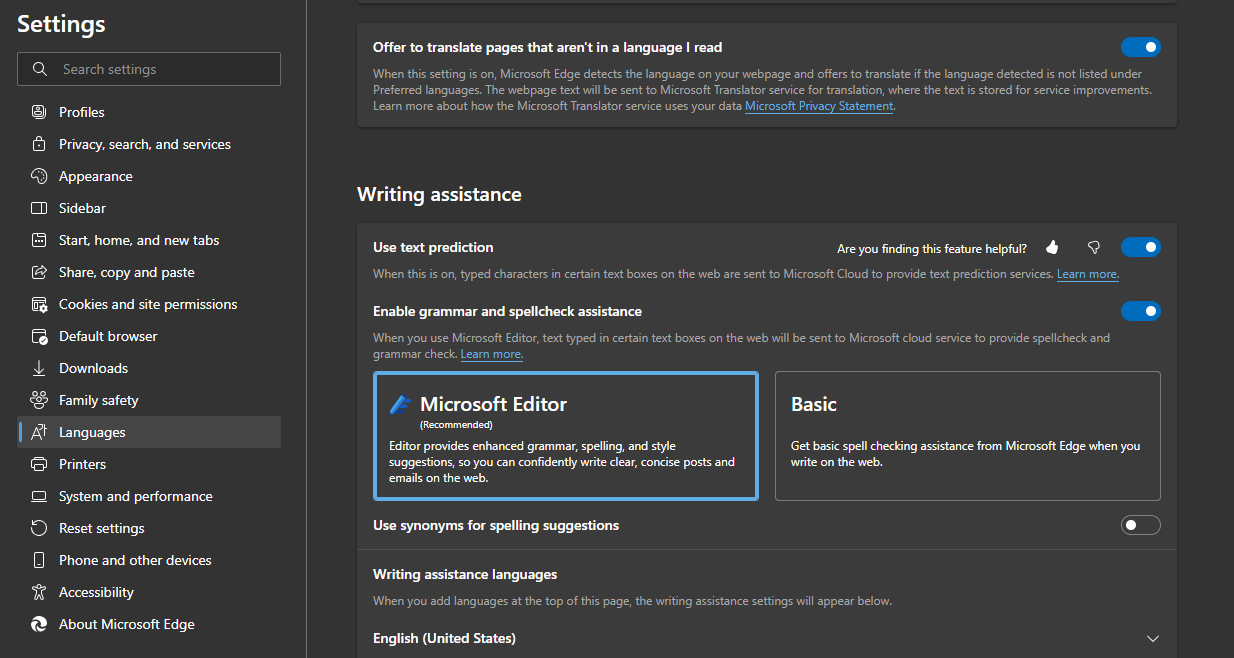Image resolution: width=1234 pixels, height=658 pixels.
Task: Click the search magnifier icon
Action: [x=40, y=69]
